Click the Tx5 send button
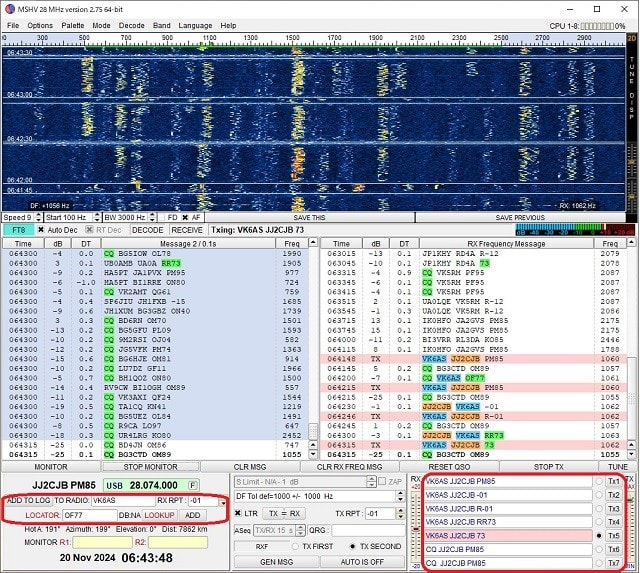This screenshot has height=573, width=640. (x=613, y=536)
